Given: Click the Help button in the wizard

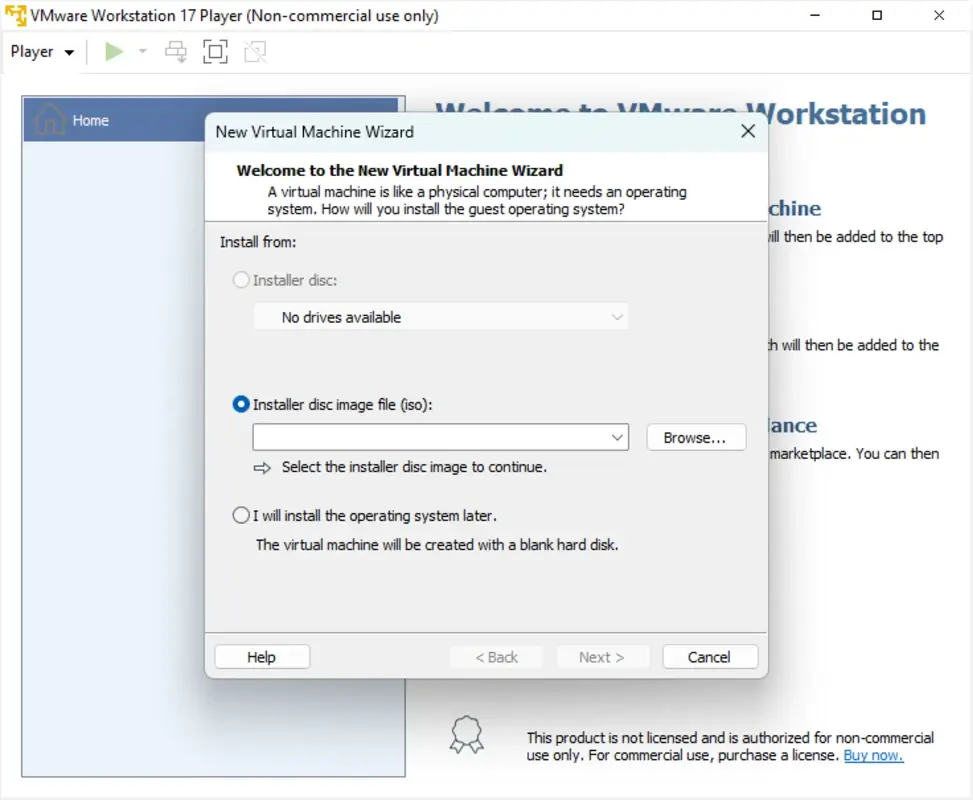Looking at the screenshot, I should 261,657.
